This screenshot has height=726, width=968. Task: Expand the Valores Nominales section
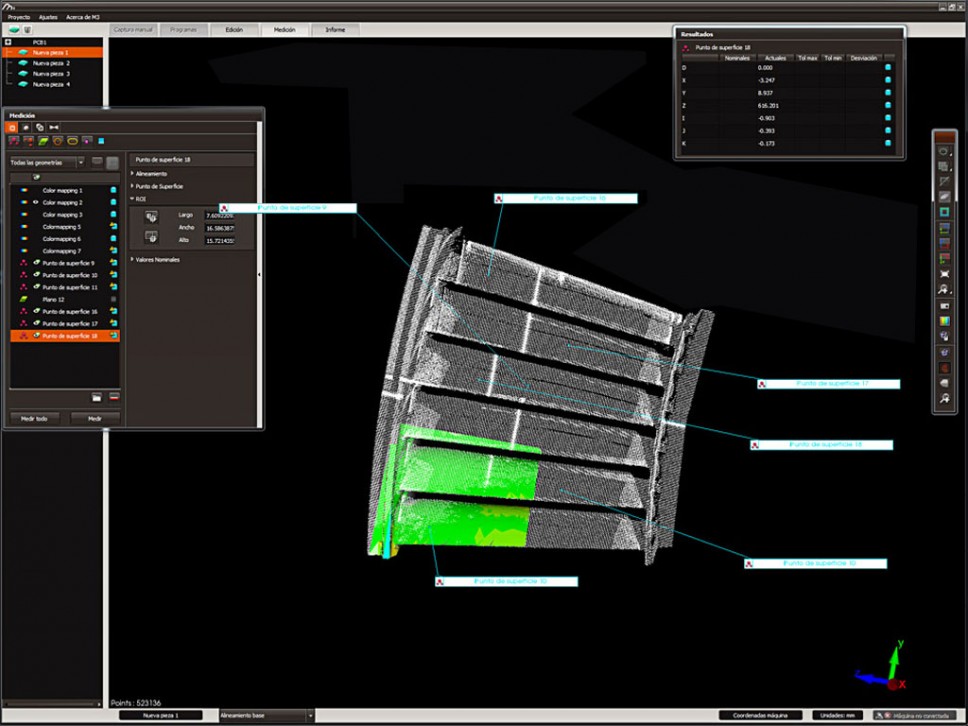132,259
